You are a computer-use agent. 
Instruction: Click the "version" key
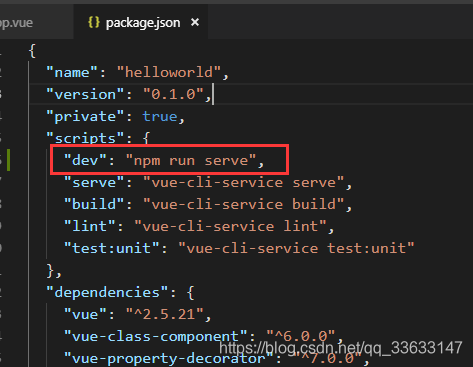(x=85, y=94)
